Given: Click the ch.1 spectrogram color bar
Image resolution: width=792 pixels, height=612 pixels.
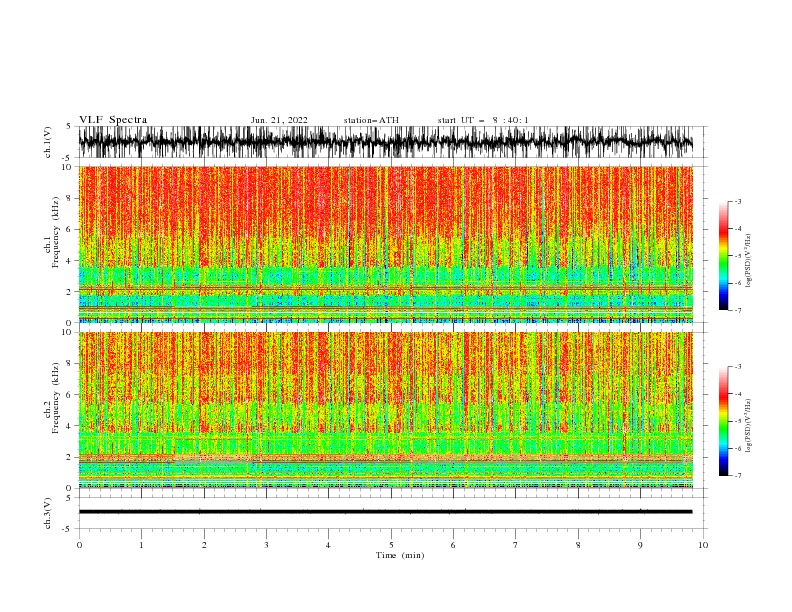Looking at the screenshot, I should coord(724,256).
